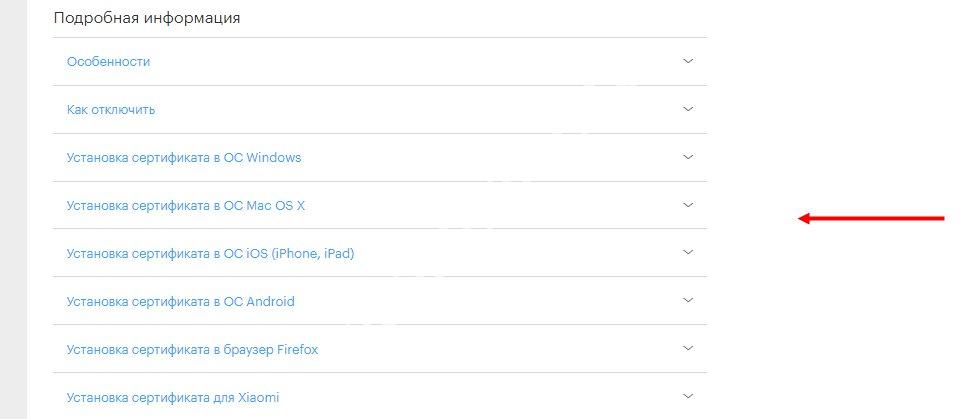Click Установка сертификата в ОС Android
The height and width of the screenshot is (419, 970).
180,302
